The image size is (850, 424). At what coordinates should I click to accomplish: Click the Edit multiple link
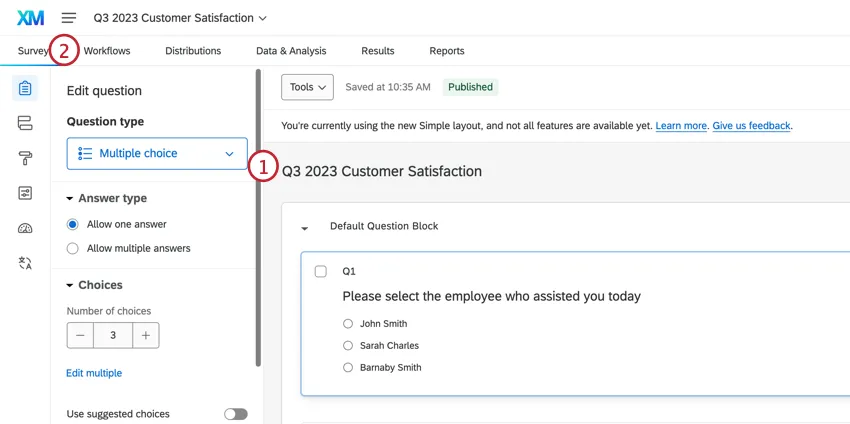(x=94, y=373)
